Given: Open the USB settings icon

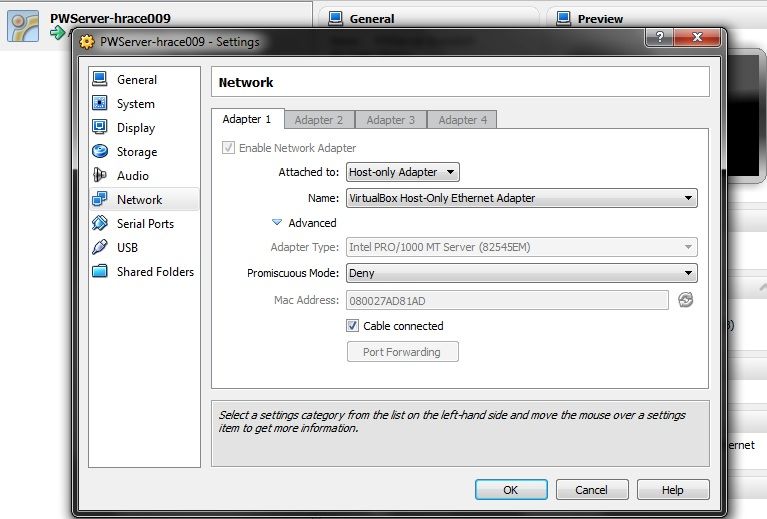Looking at the screenshot, I should (x=99, y=248).
